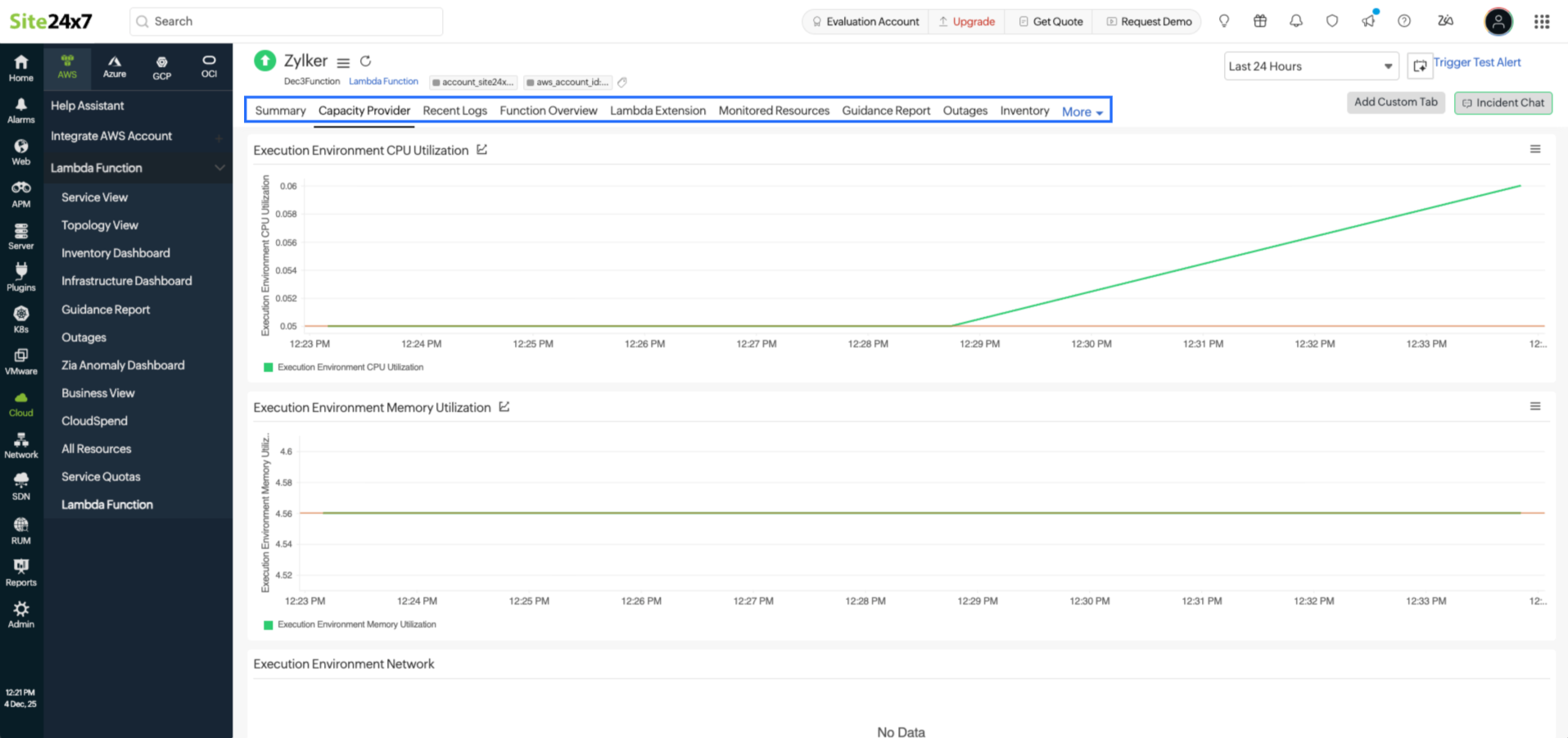This screenshot has height=738, width=1568.
Task: Open the notifications bell icon
Action: point(1295,21)
